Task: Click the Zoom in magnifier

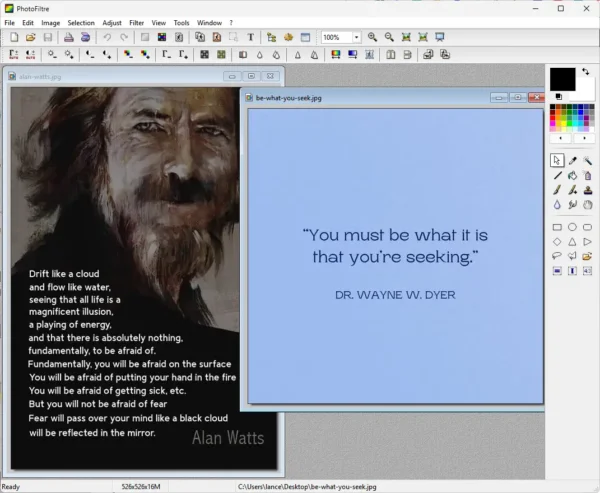Action: [x=372, y=37]
